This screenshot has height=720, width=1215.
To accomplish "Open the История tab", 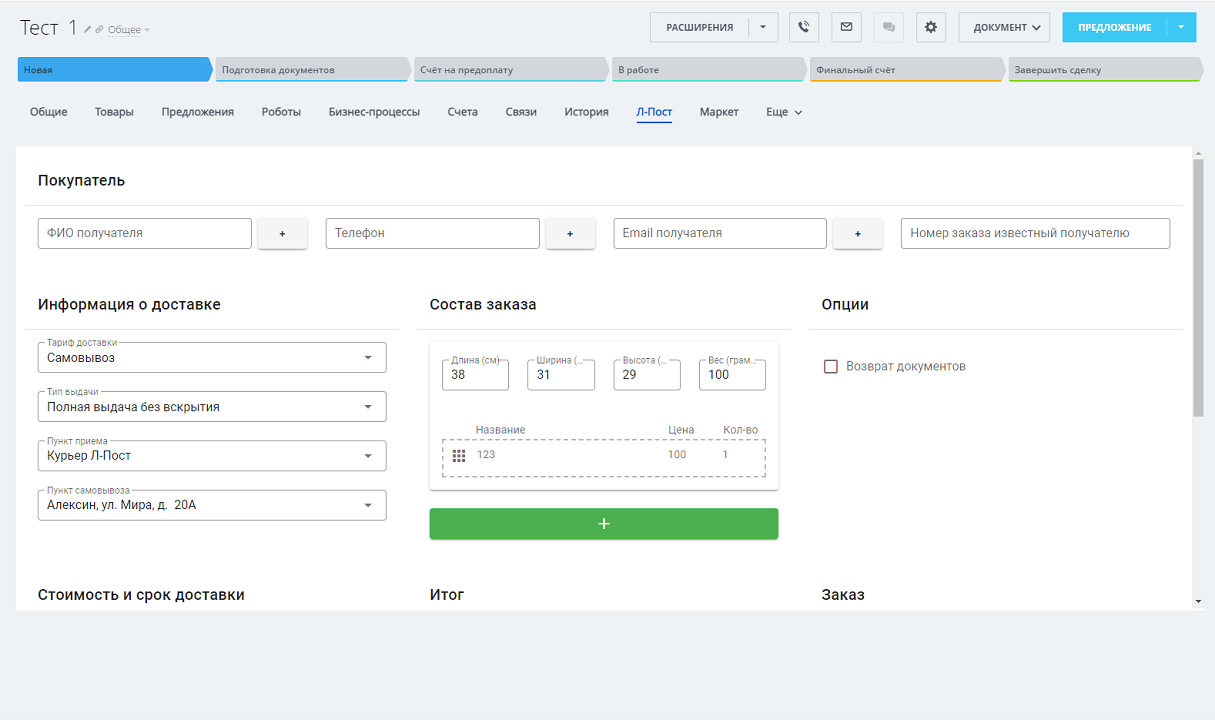I will (586, 112).
